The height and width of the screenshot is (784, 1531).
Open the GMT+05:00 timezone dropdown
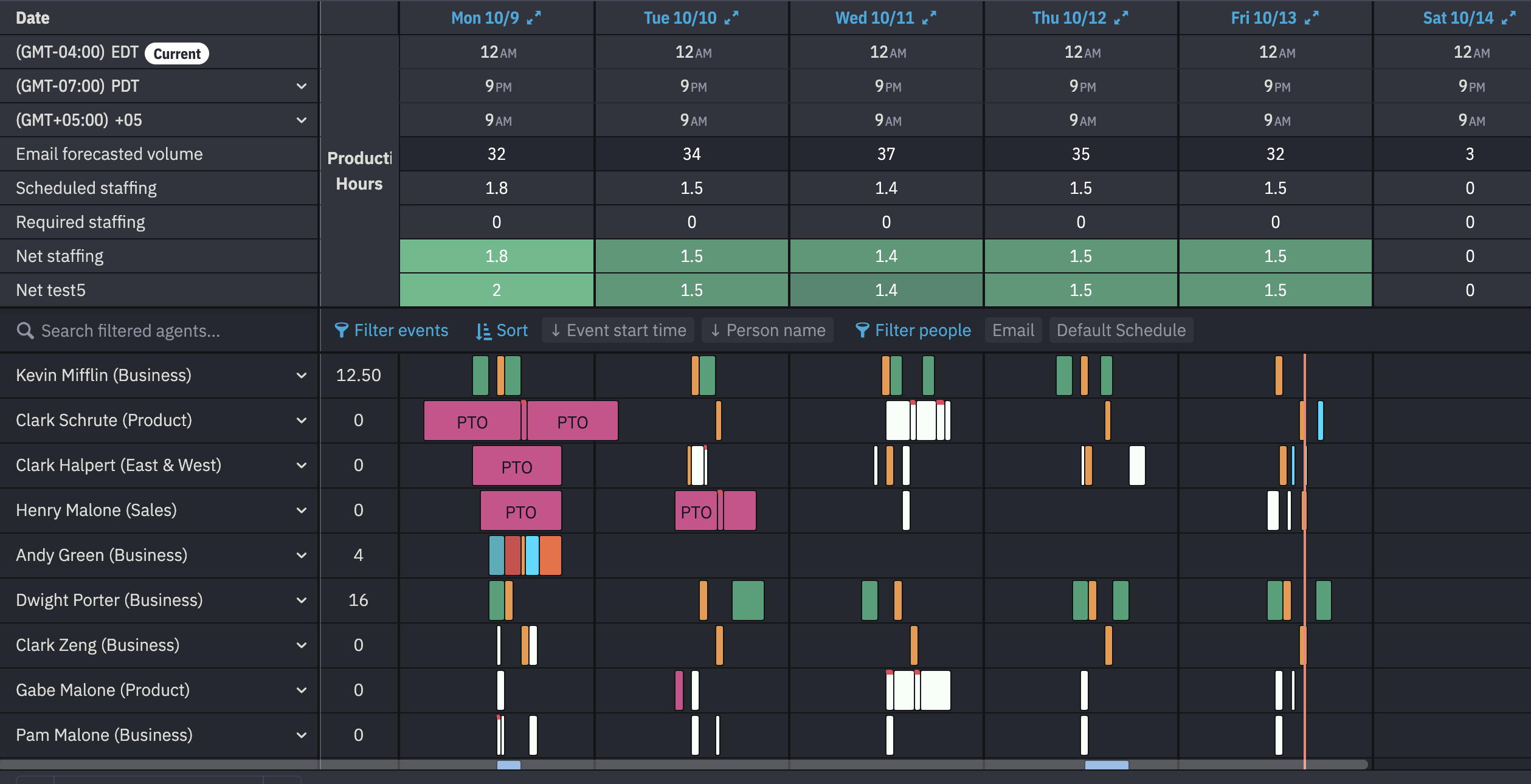tap(301, 120)
